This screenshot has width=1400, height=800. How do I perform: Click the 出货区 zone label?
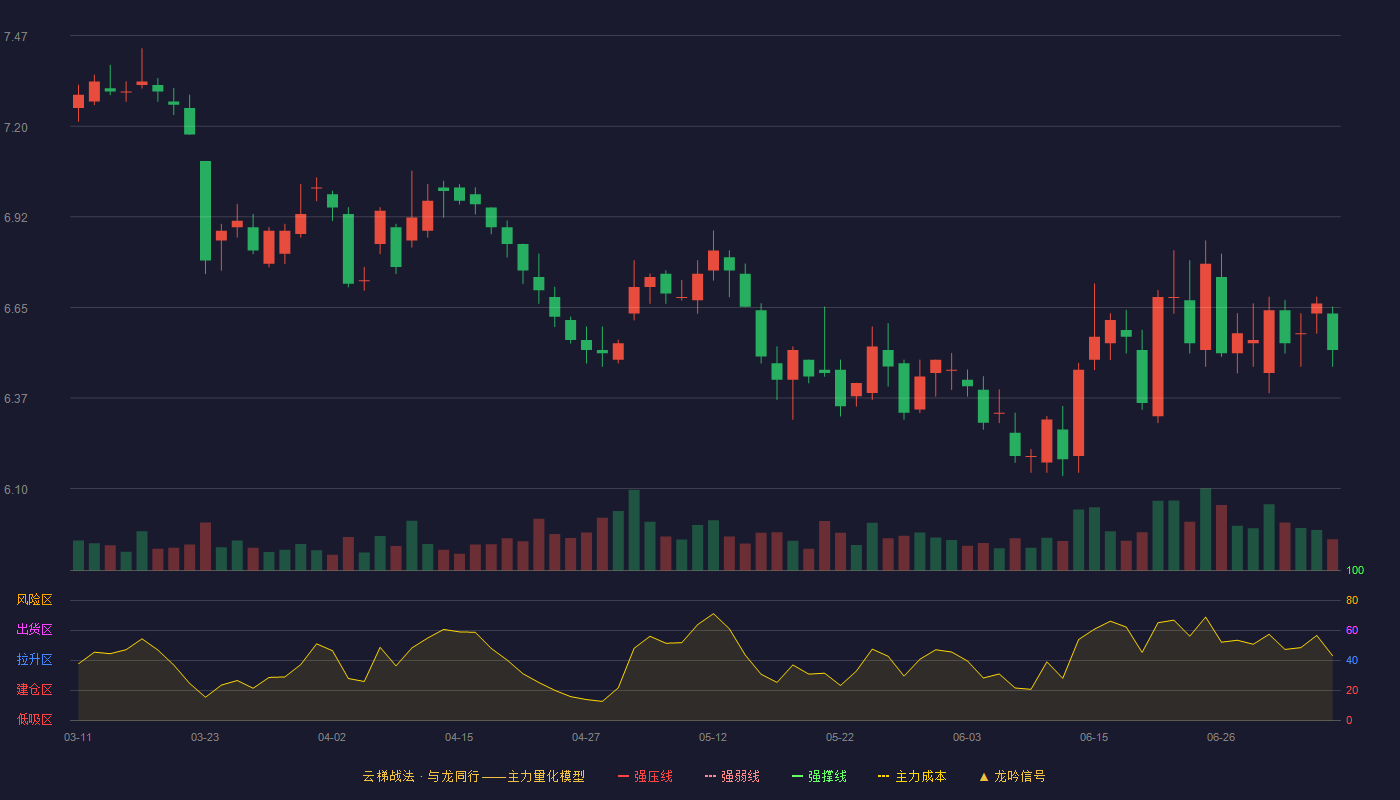pyautogui.click(x=34, y=630)
